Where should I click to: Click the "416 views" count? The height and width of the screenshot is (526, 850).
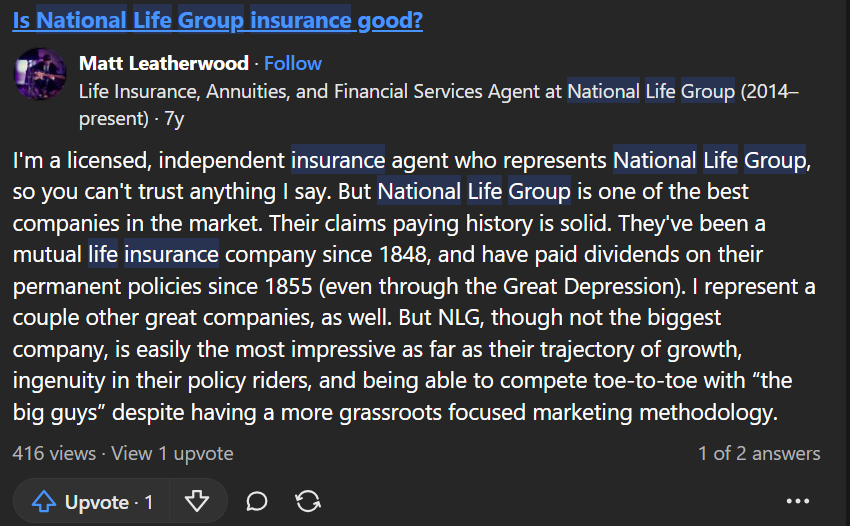54,453
